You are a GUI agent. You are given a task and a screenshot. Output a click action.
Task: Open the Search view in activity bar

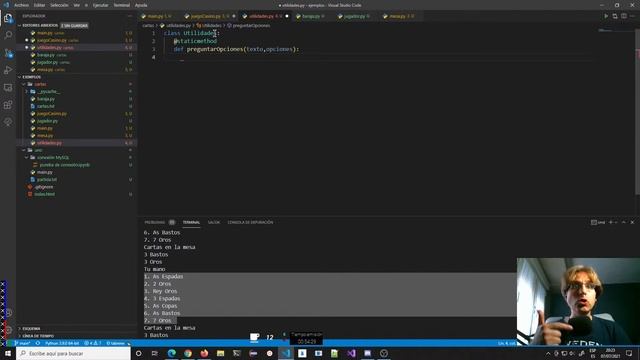[x=8, y=35]
